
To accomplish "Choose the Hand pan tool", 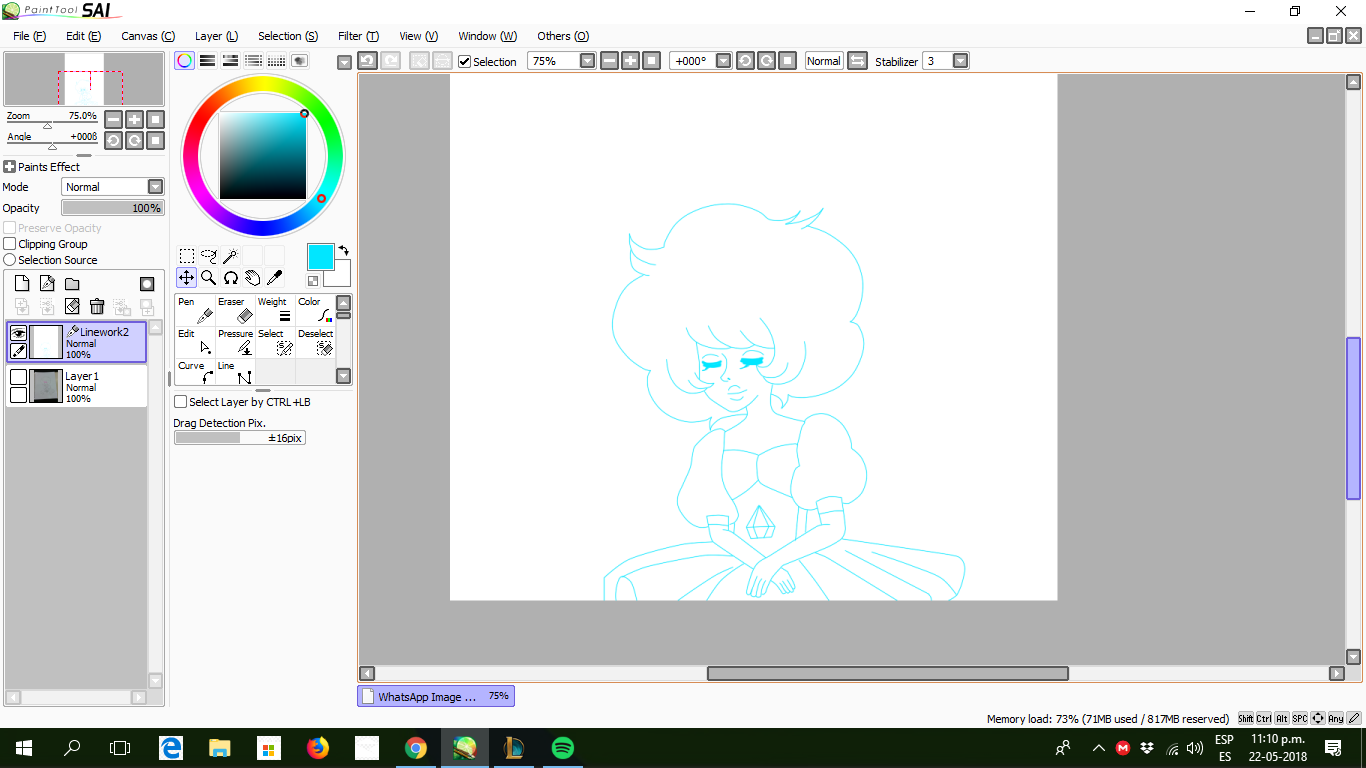I will coord(253,278).
